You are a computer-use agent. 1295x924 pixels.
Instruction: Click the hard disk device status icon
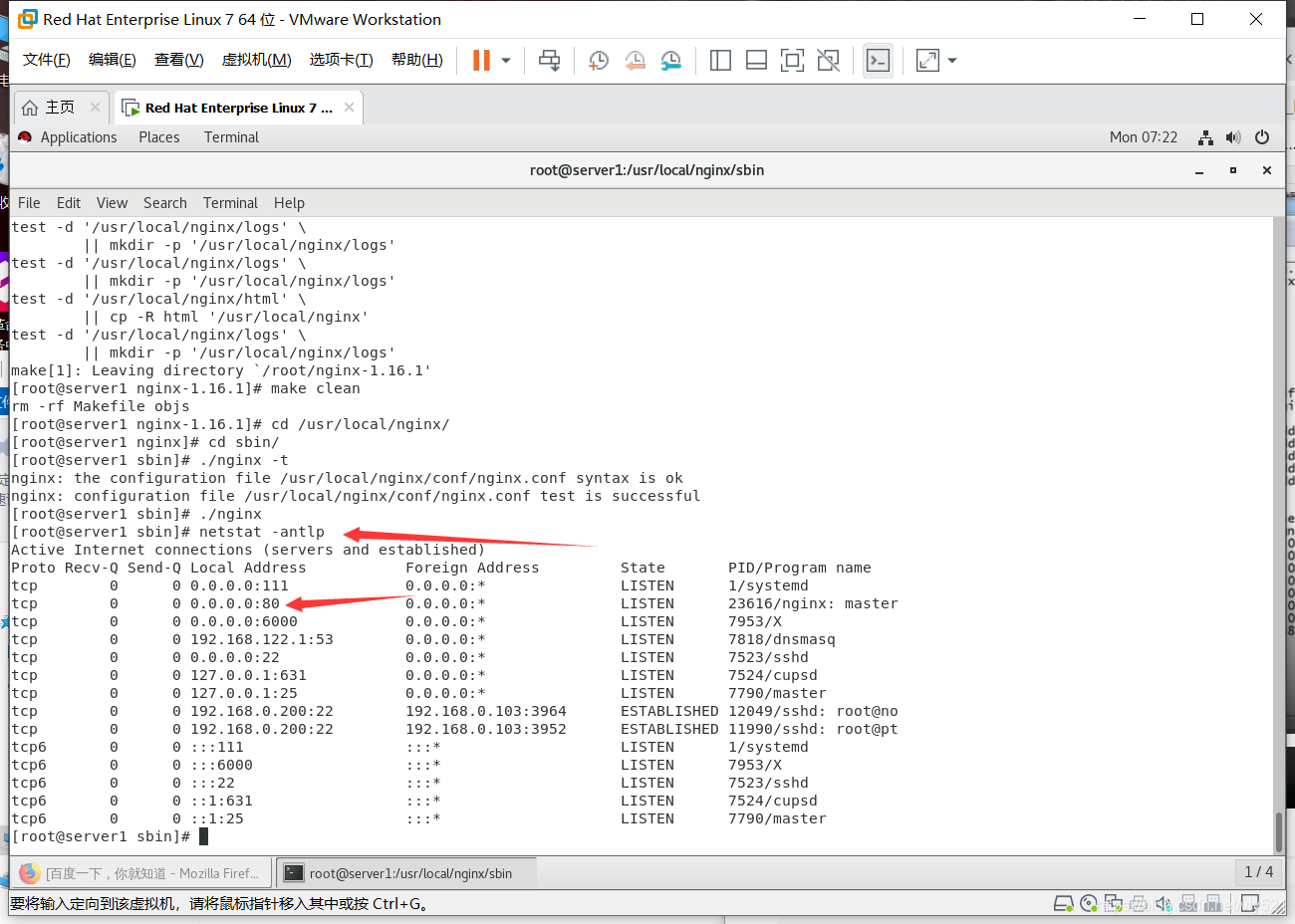pyautogui.click(x=1064, y=904)
